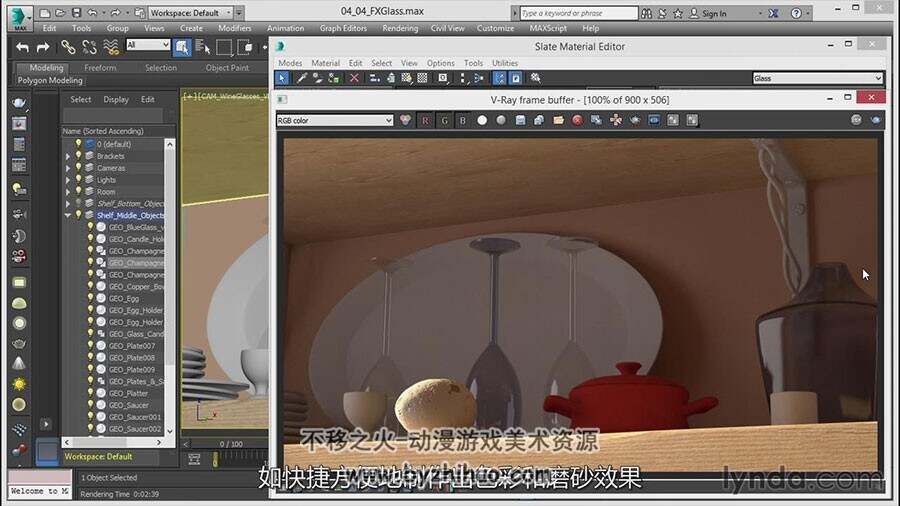Open the Graph Editors menu
This screenshot has height=506, width=900.
coord(343,28)
